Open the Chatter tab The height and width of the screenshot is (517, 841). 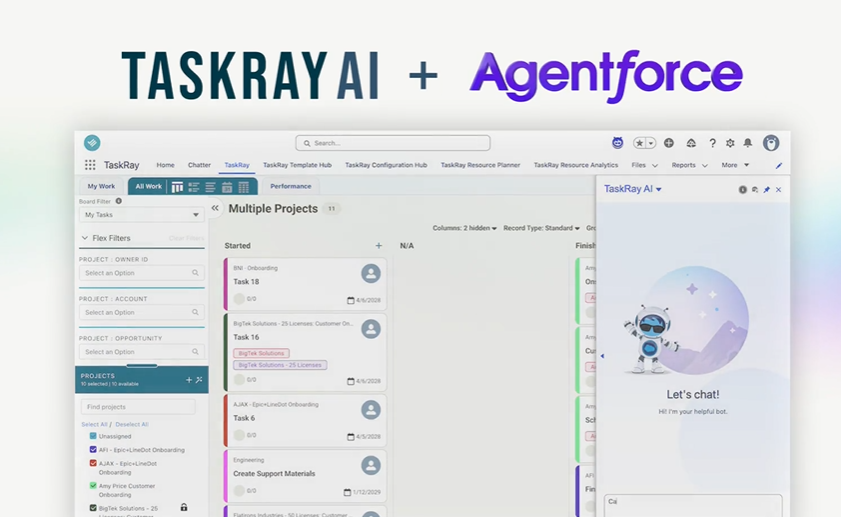point(199,165)
